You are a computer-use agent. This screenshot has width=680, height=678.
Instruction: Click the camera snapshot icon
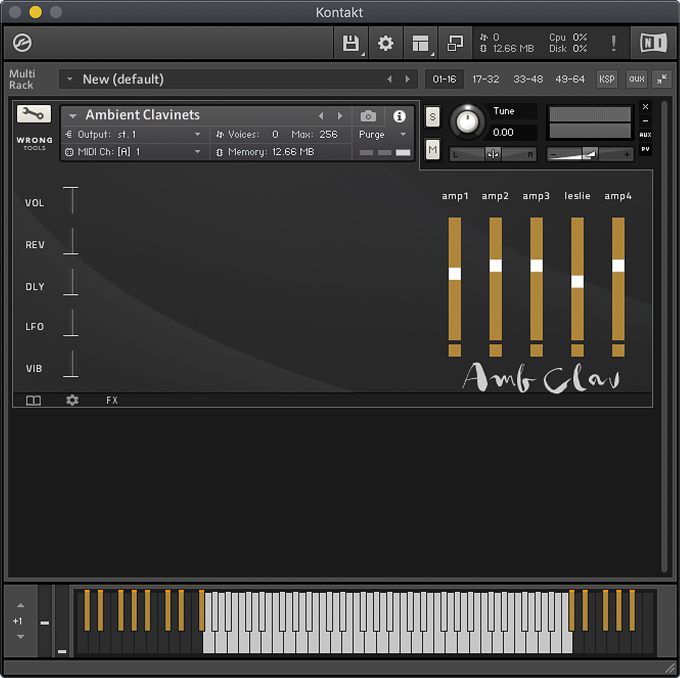click(x=368, y=116)
